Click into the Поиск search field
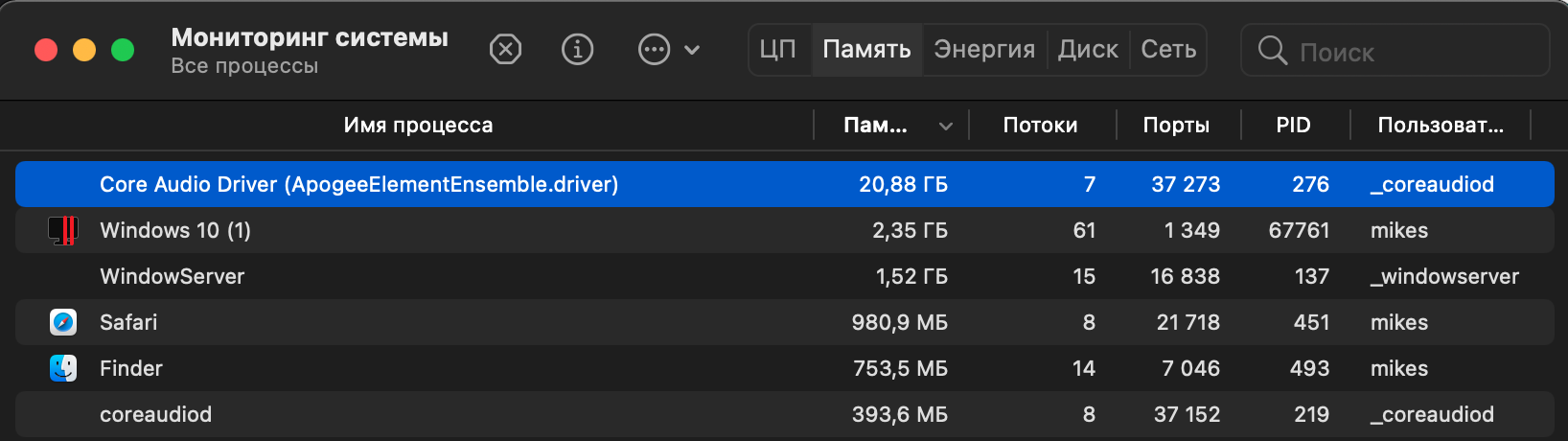The width and height of the screenshot is (1568, 441). pyautogui.click(x=1395, y=50)
